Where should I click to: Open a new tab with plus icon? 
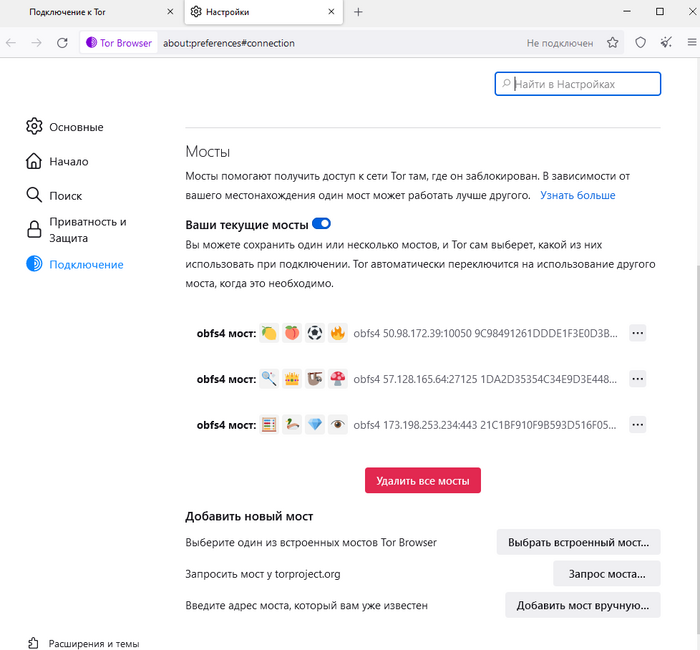[358, 12]
